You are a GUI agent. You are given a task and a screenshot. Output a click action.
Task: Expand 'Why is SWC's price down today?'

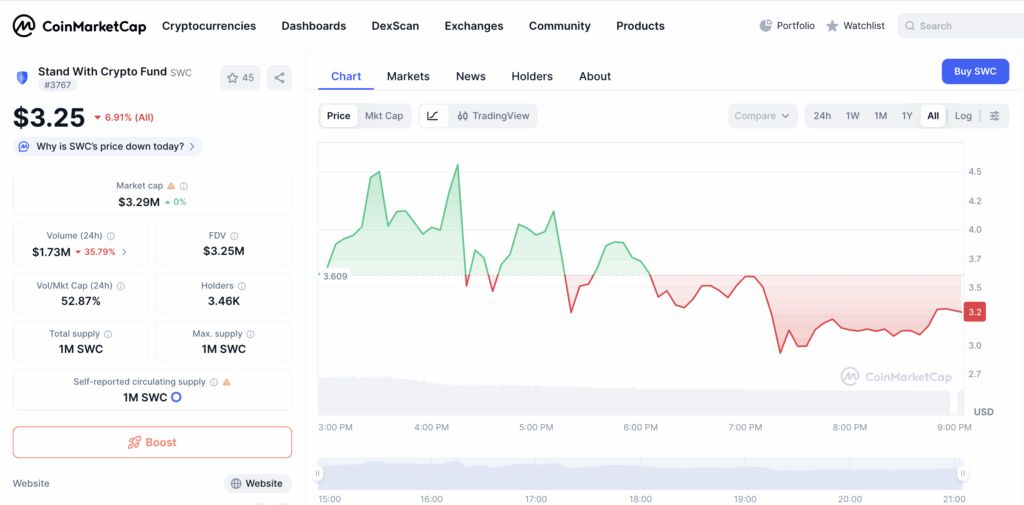[108, 146]
